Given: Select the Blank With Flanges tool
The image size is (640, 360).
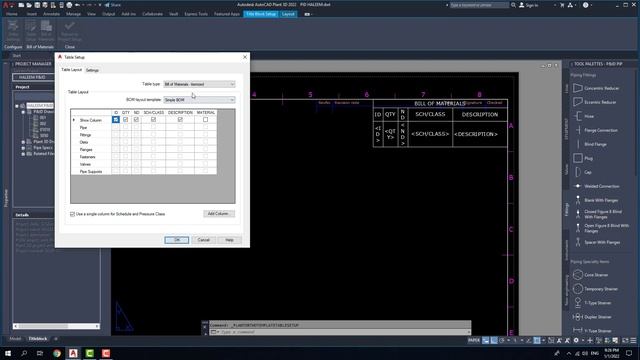Looking at the screenshot, I should (596, 200).
